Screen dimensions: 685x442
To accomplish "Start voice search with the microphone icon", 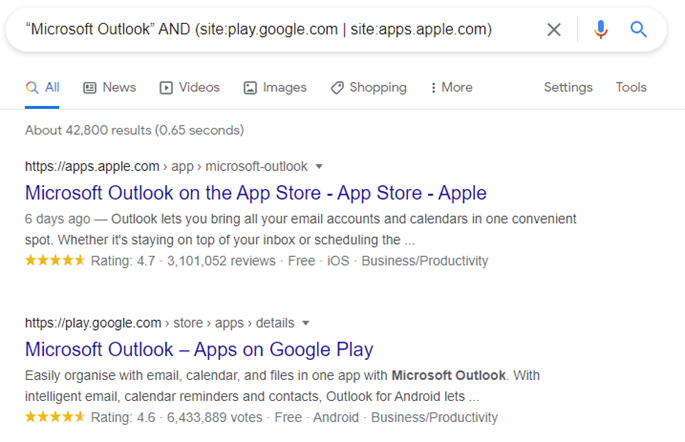I will [600, 30].
